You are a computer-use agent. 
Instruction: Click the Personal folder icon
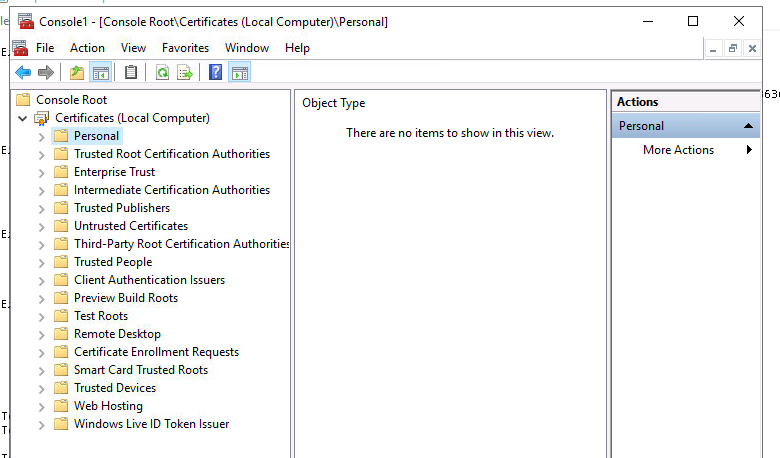(x=61, y=136)
